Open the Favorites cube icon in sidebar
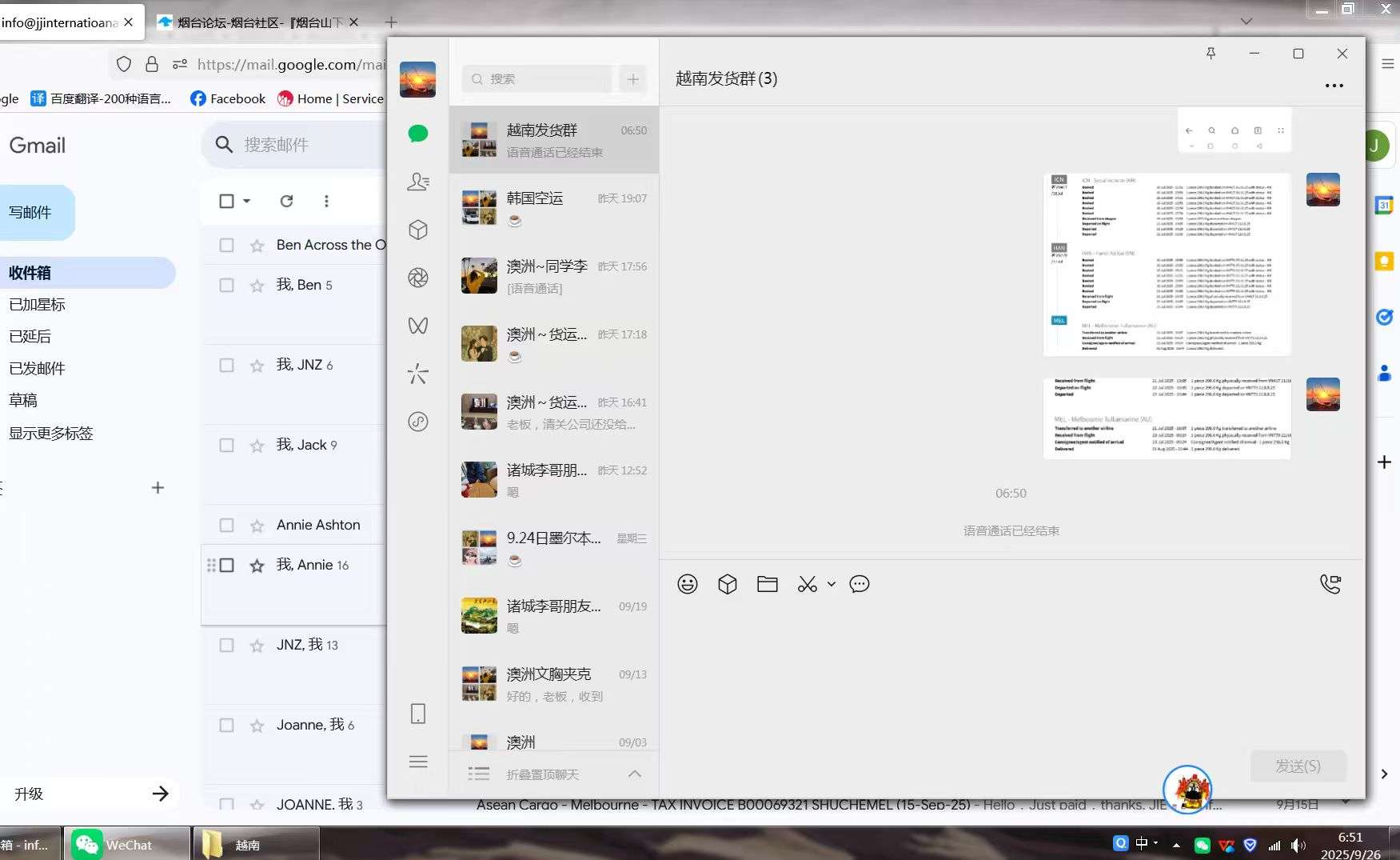Viewport: 1400px width, 860px height. [417, 230]
